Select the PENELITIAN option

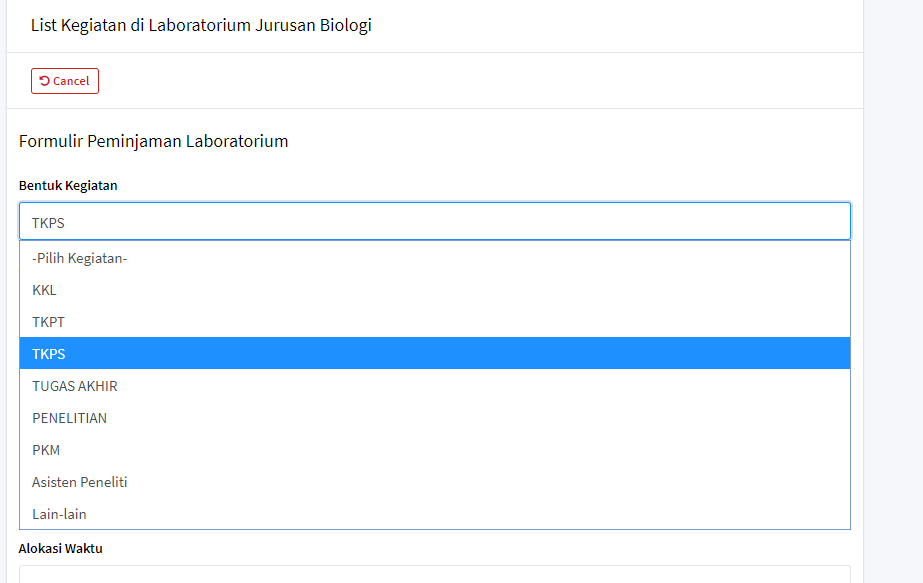70,418
